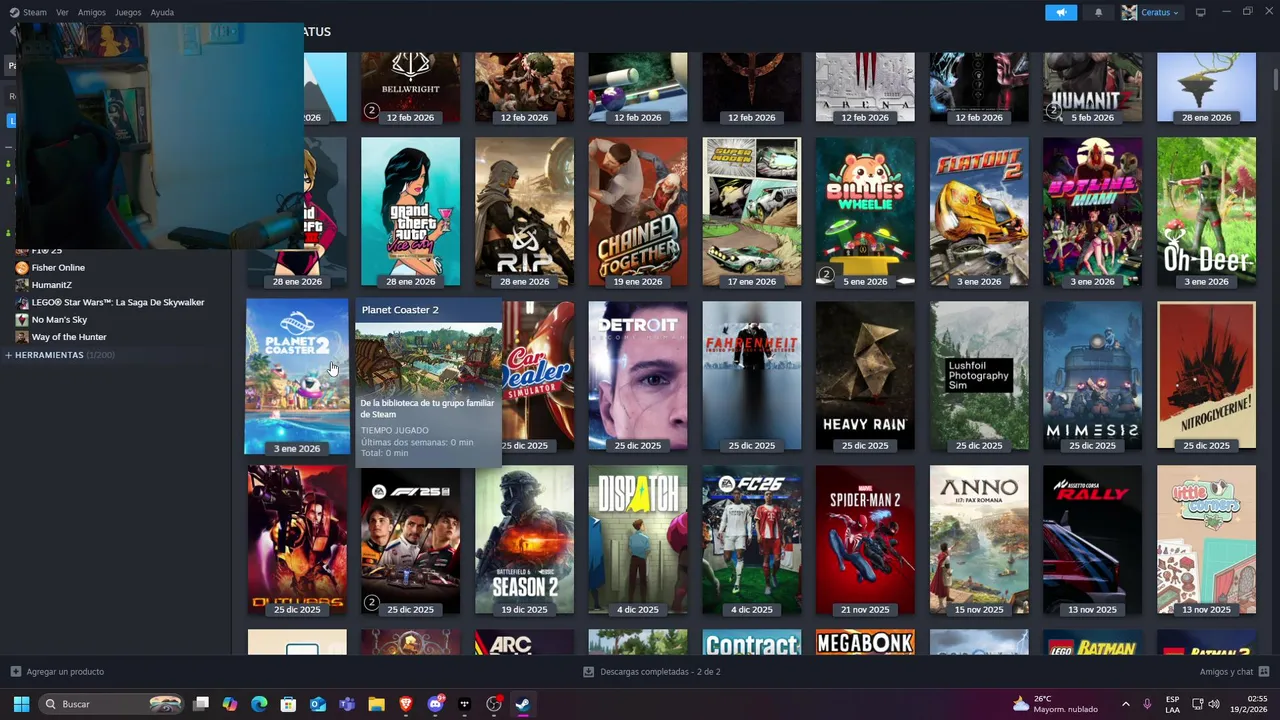
Task: Open the Hotline Miami cover
Action: coord(1092,211)
